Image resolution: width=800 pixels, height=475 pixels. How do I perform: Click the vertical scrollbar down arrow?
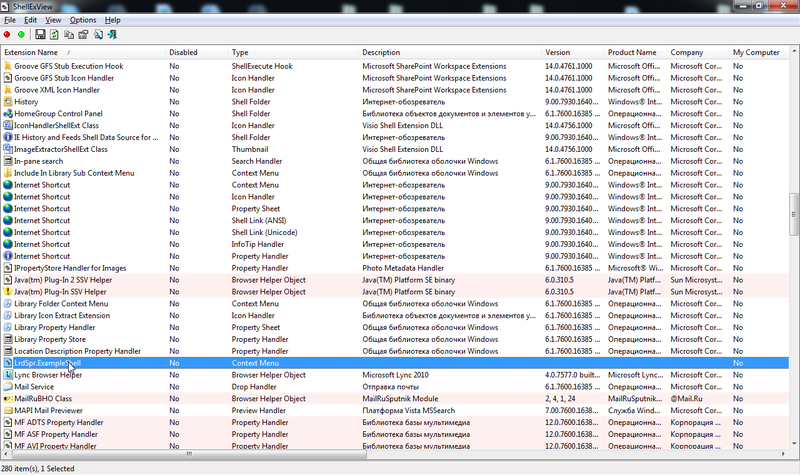click(794, 444)
